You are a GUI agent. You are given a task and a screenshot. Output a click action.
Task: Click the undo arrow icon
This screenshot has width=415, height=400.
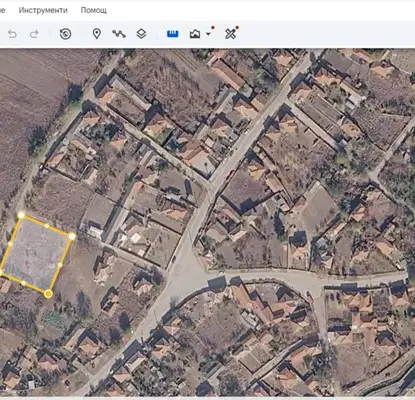pos(12,34)
